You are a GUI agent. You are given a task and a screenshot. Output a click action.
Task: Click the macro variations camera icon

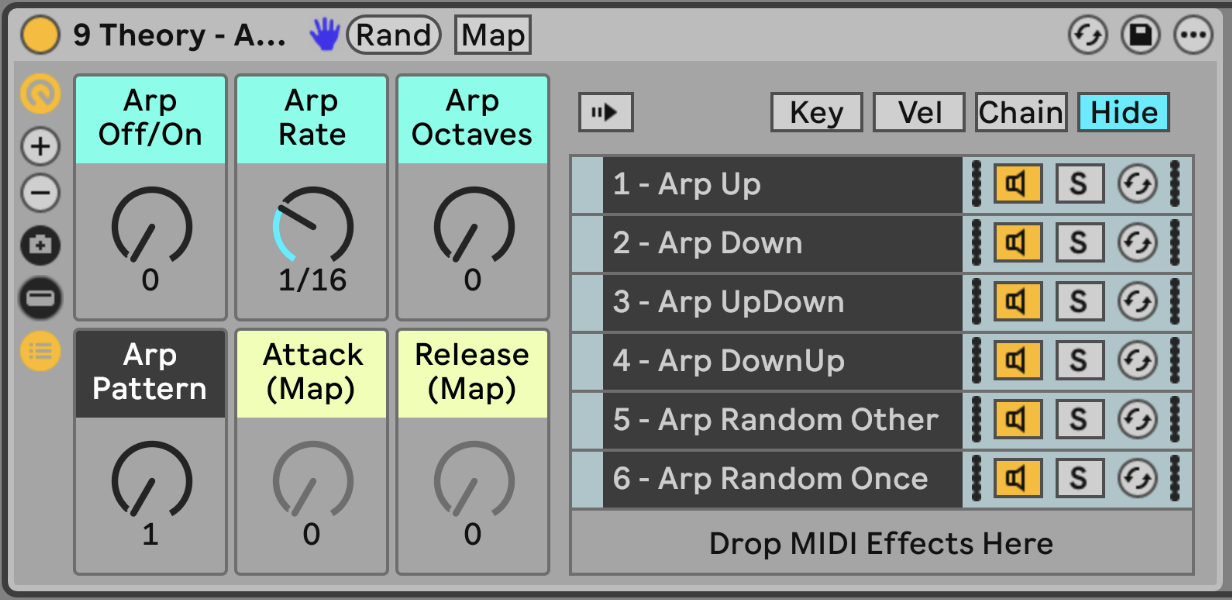point(41,245)
